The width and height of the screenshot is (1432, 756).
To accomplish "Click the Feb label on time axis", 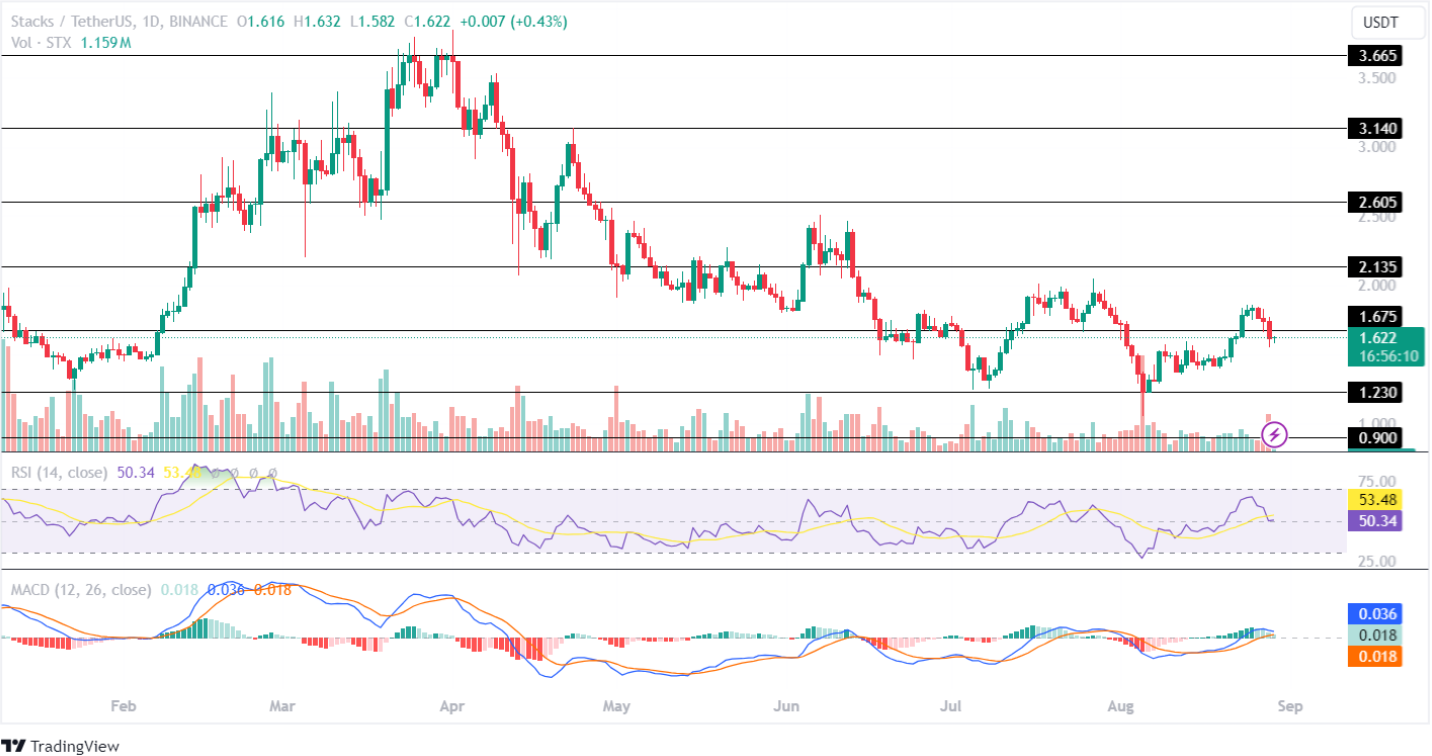I will (x=122, y=707).
